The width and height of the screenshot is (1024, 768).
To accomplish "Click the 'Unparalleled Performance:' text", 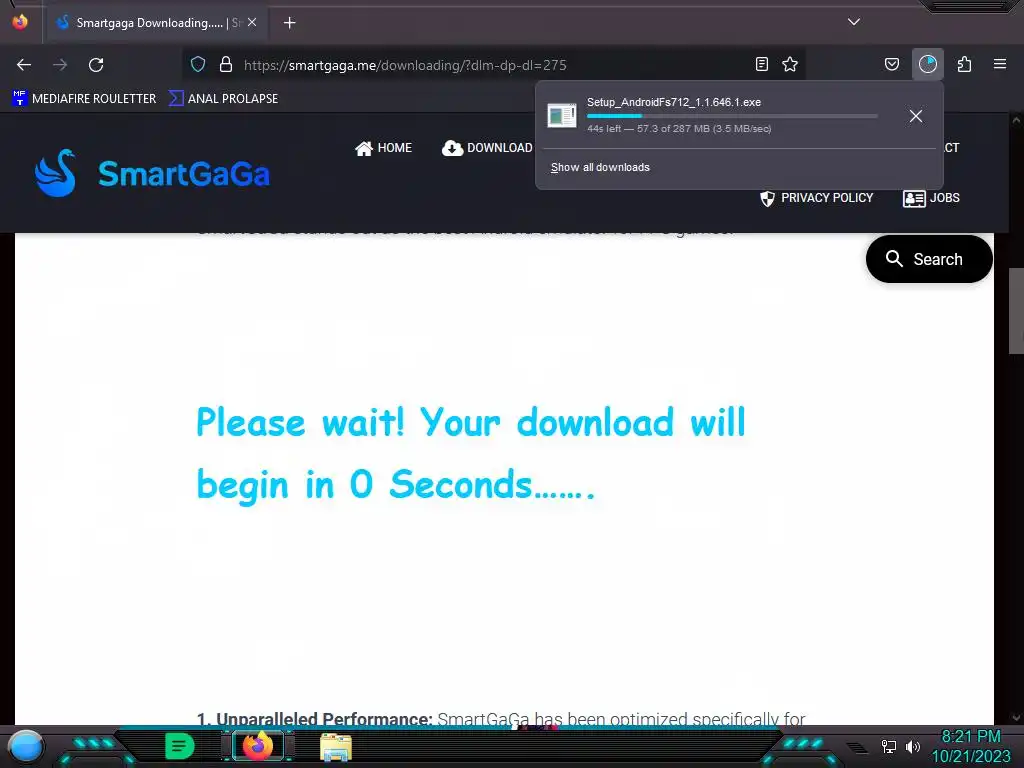I will (324, 719).
